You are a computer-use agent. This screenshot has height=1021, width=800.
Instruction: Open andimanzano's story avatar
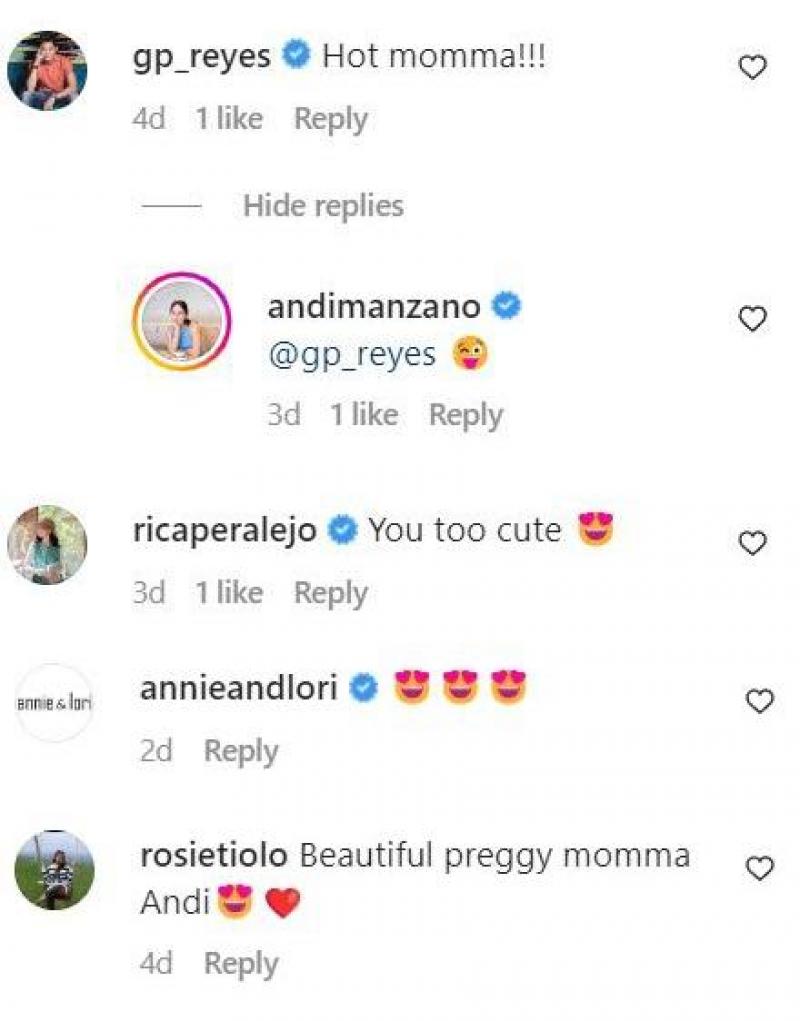tap(181, 320)
